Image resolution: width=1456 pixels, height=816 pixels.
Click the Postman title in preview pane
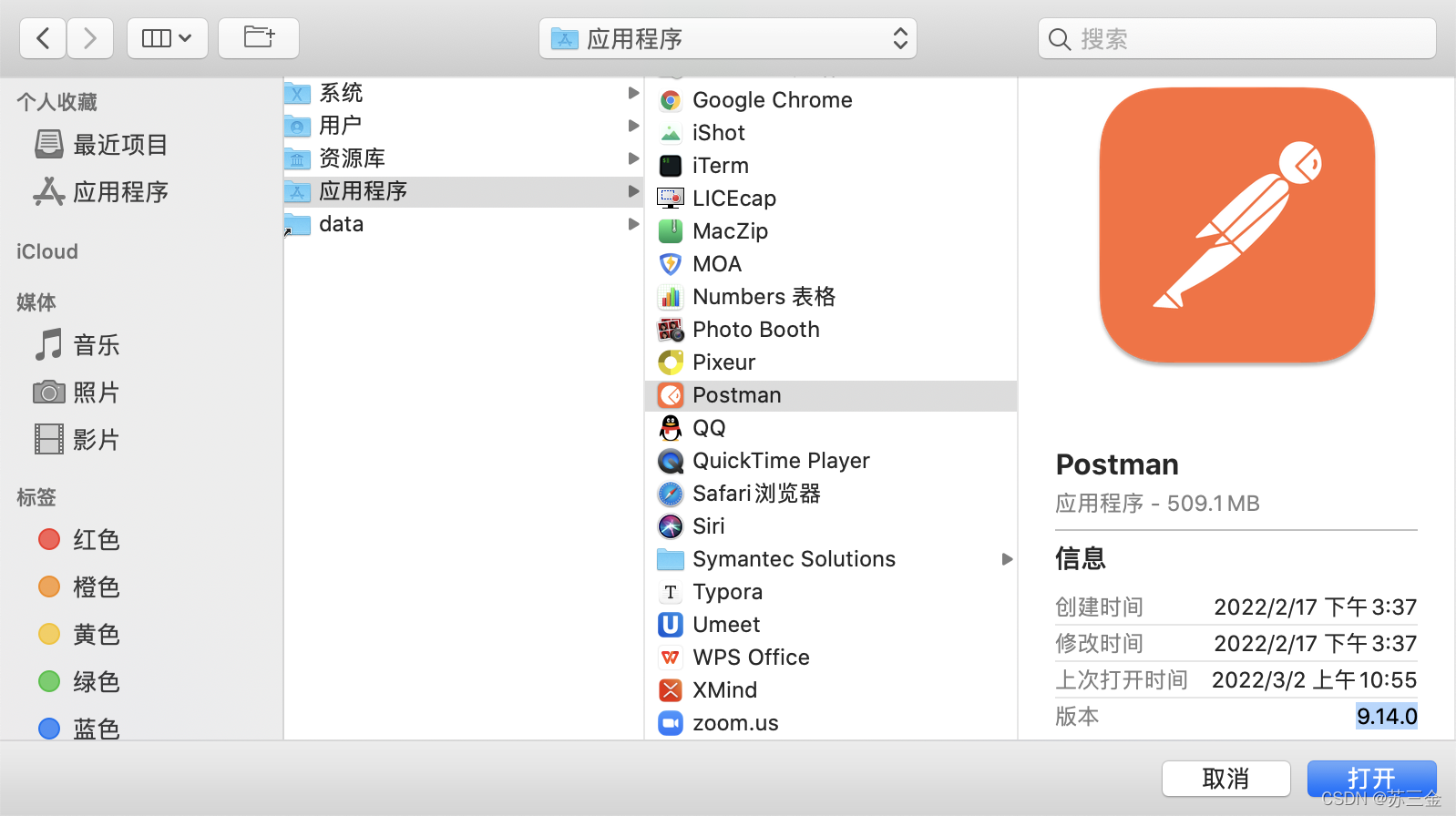[x=1117, y=464]
